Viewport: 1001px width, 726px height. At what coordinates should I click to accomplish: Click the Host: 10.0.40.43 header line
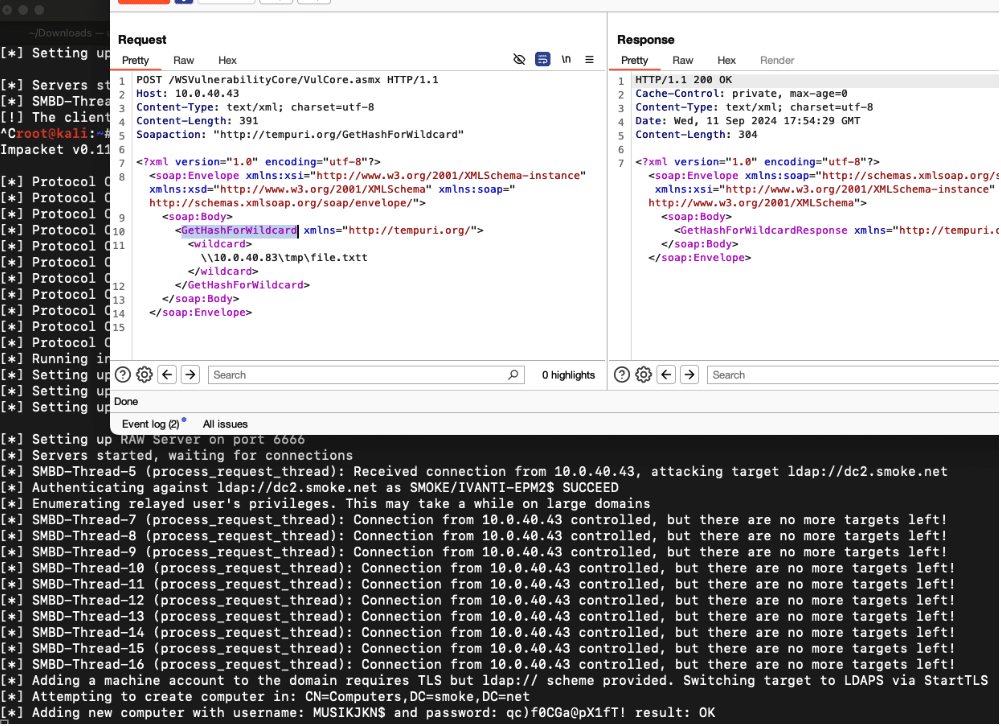pos(188,93)
